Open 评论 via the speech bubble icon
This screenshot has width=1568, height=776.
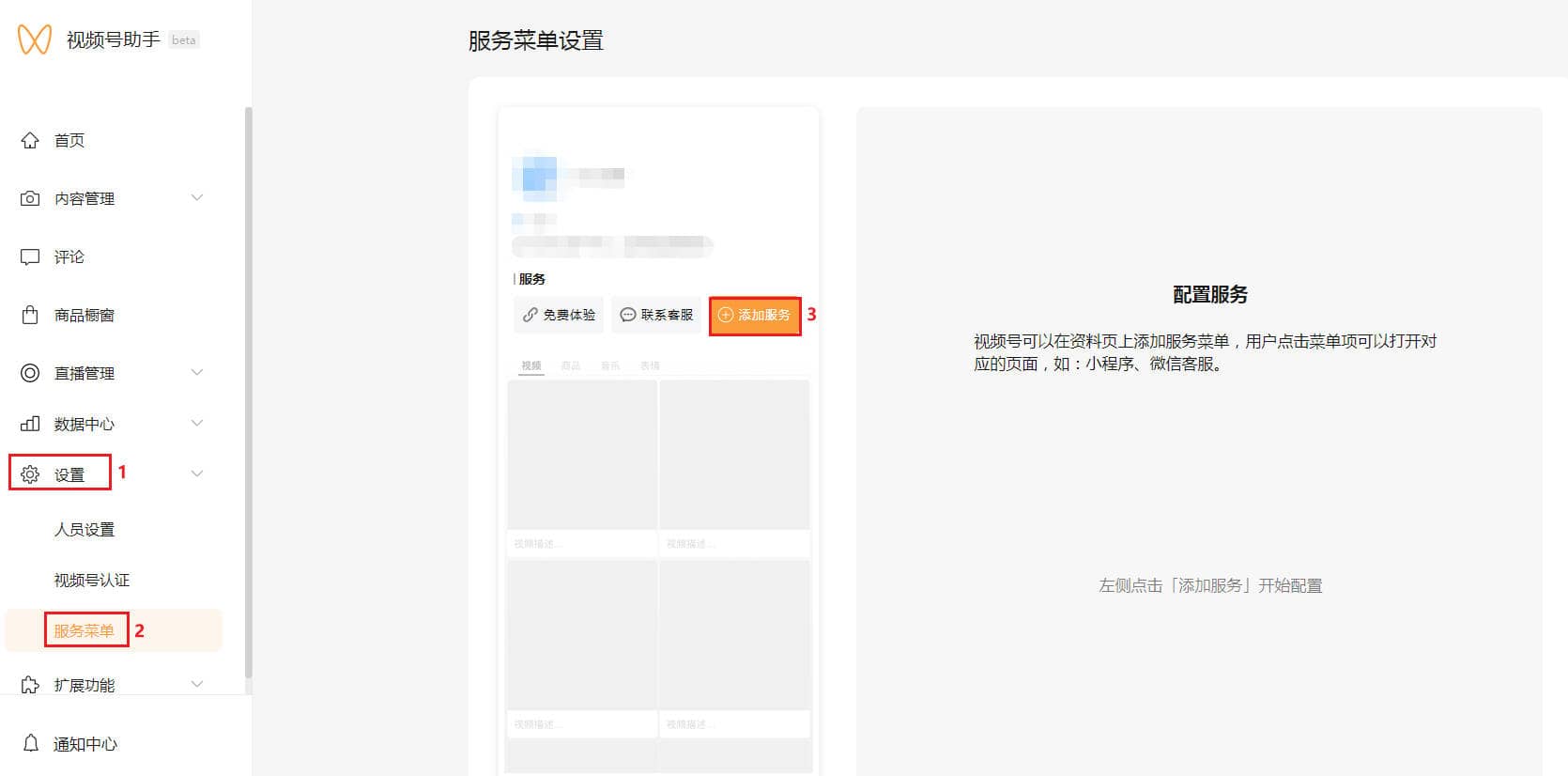(x=30, y=256)
